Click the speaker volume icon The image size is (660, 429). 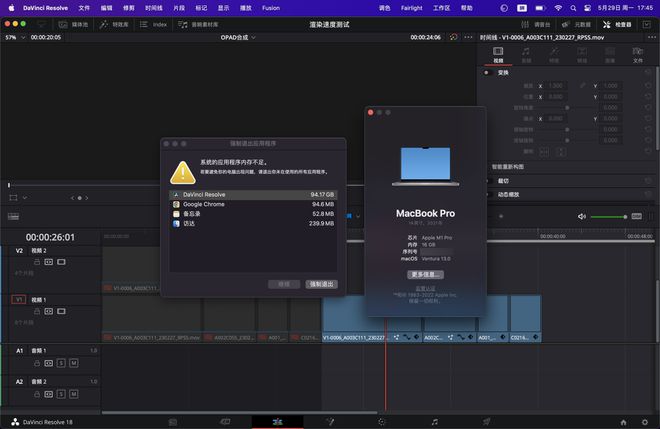click(582, 216)
